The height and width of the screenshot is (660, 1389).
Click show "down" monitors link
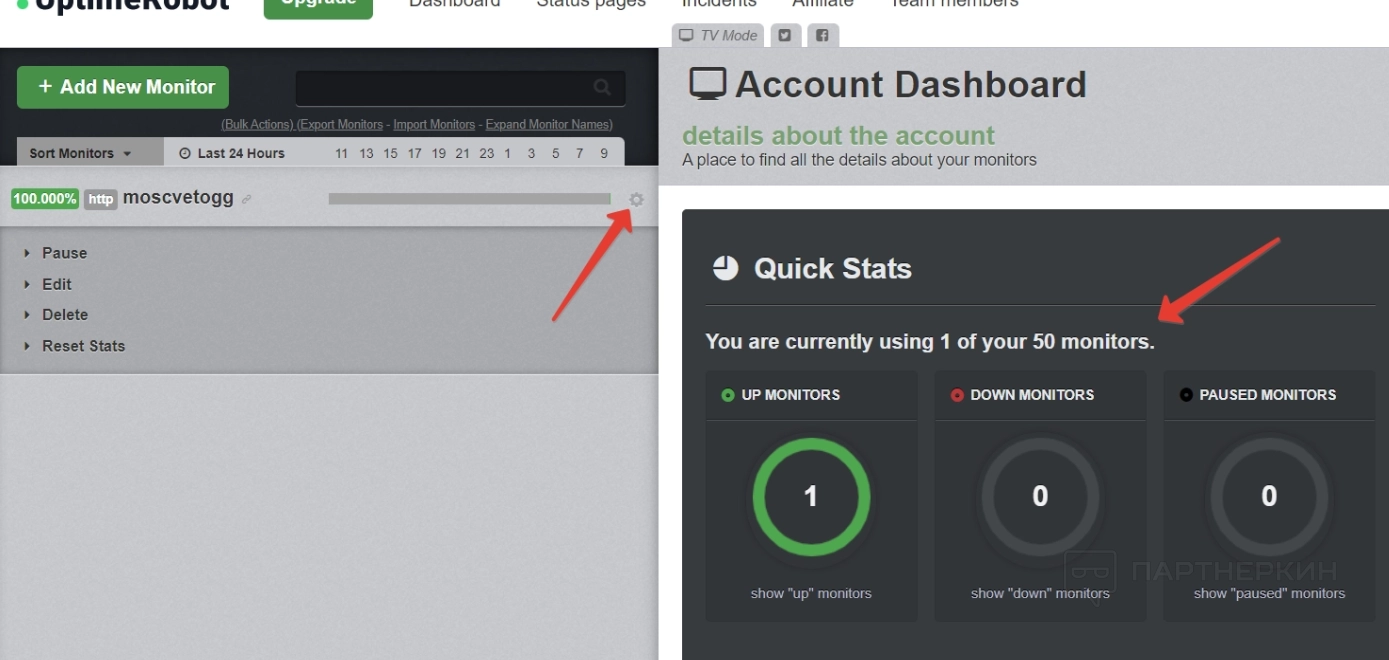coord(1040,593)
